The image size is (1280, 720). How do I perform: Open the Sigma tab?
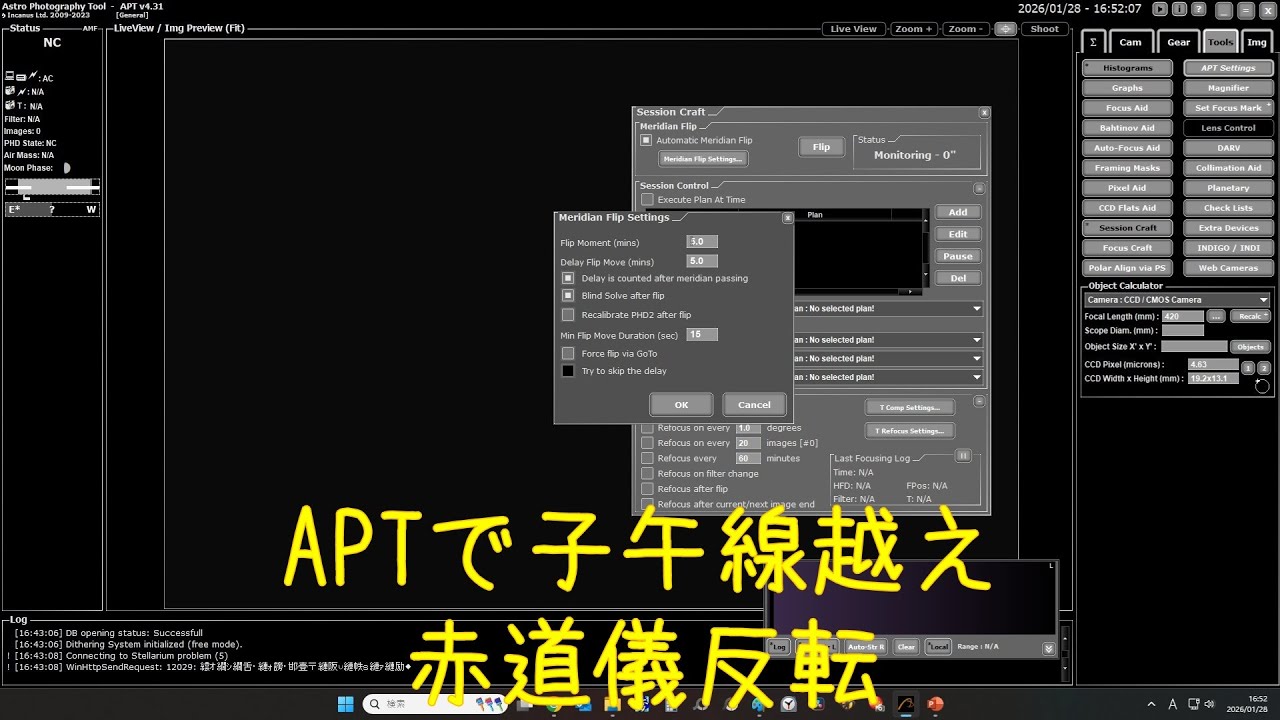click(x=1093, y=42)
